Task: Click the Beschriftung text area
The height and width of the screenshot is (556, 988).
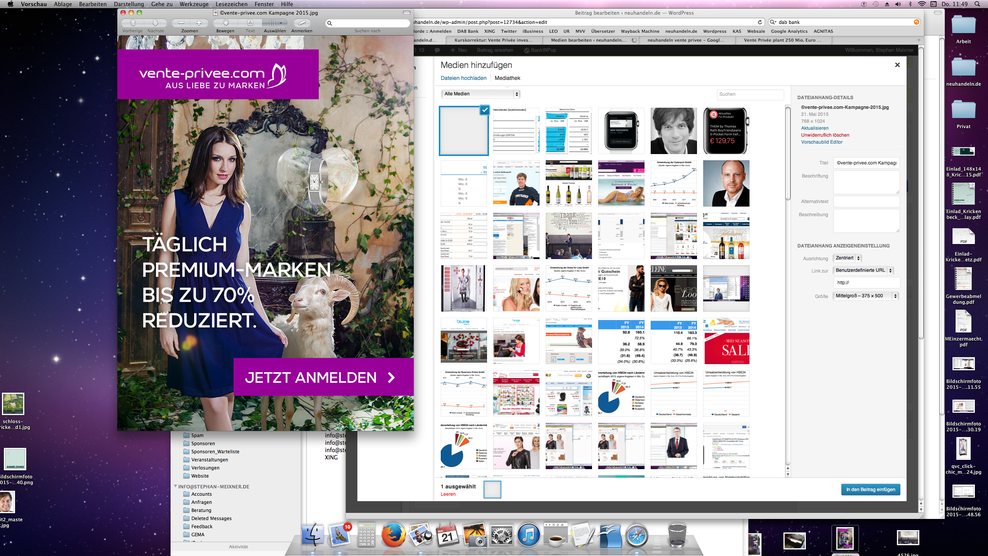Action: coord(866,182)
